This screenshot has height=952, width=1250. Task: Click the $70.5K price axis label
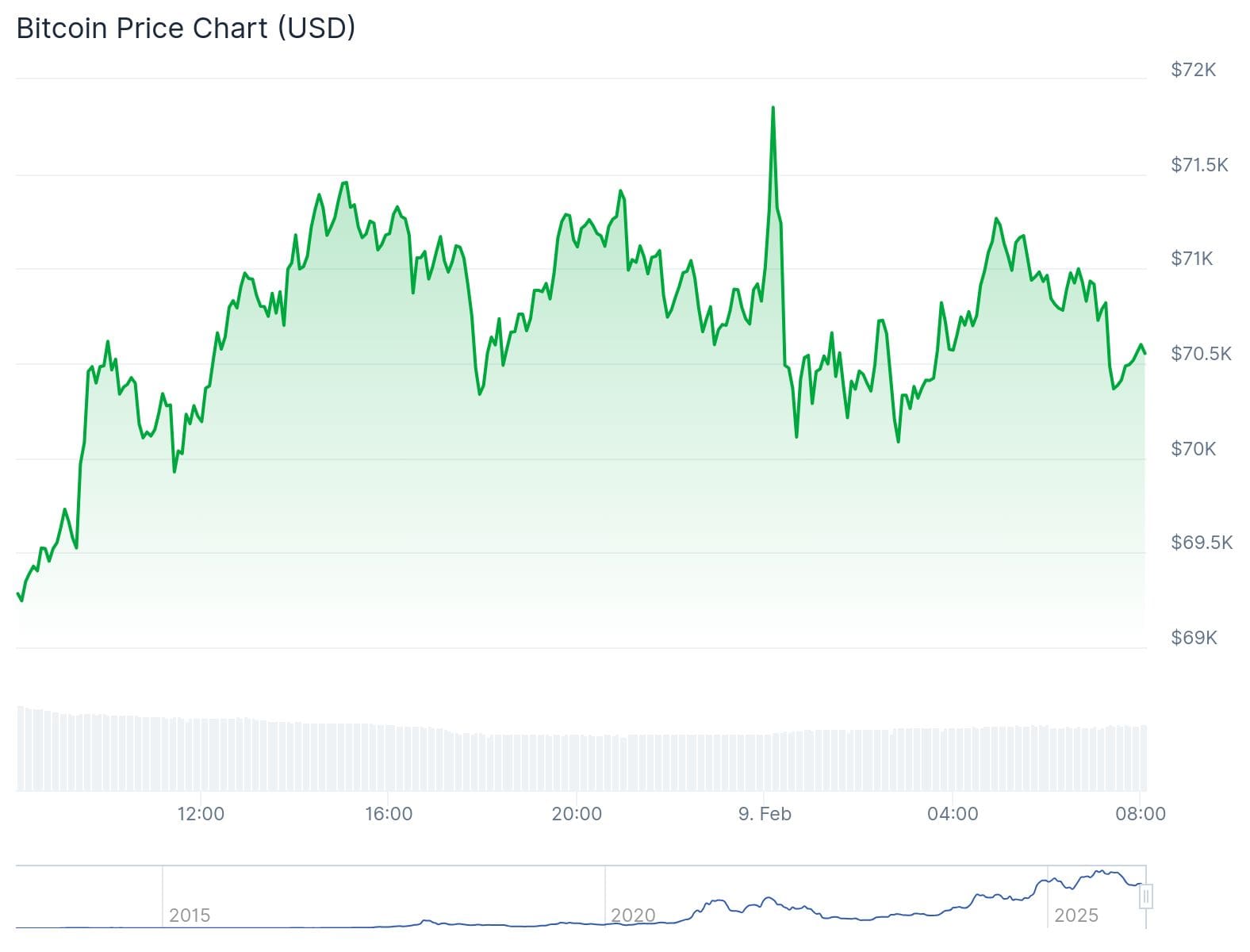click(1201, 354)
